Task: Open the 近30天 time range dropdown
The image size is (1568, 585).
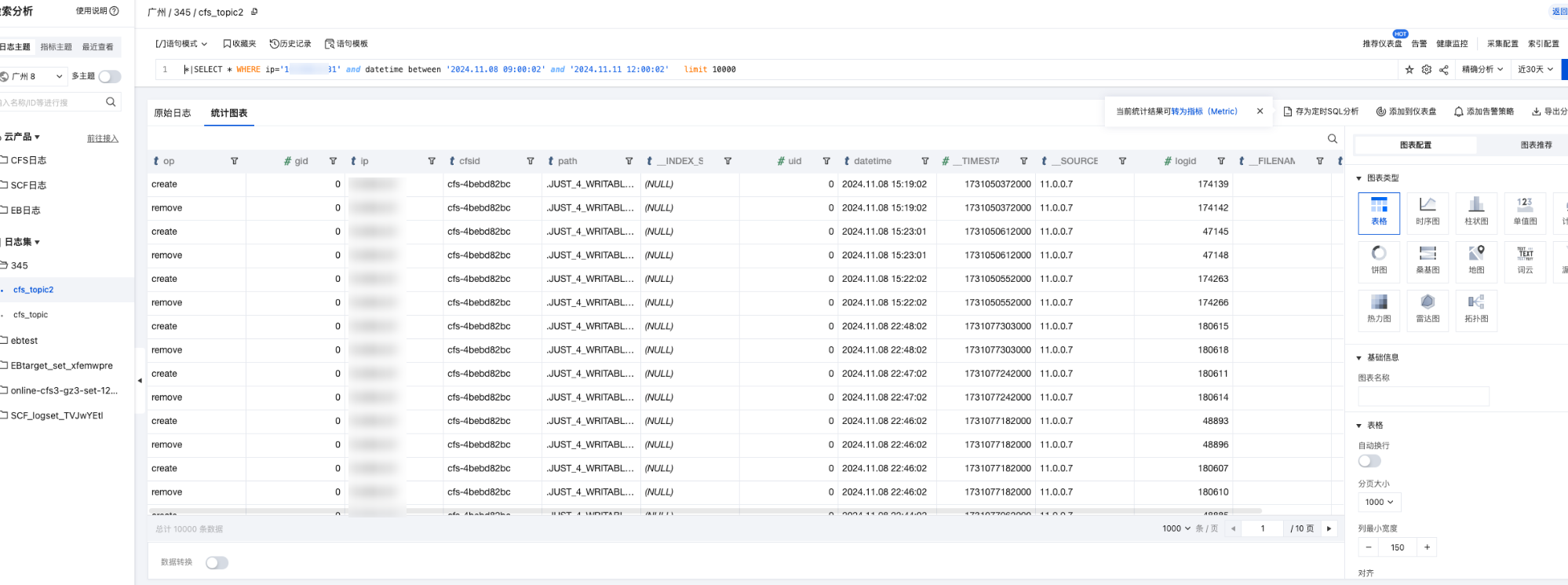Action: pos(1535,70)
